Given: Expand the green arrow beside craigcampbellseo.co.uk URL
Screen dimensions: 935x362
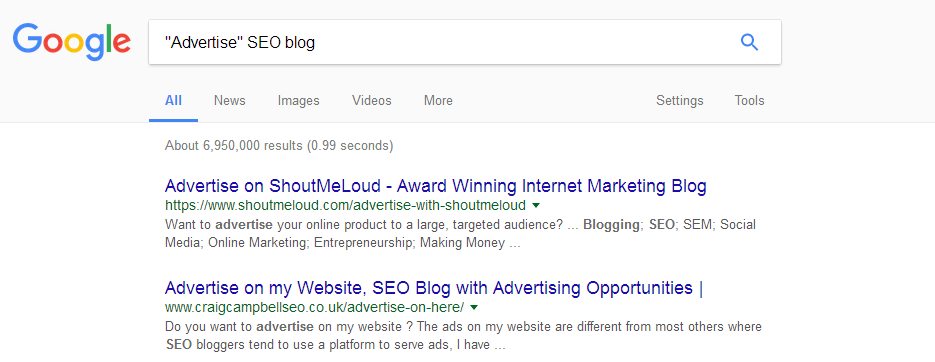Looking at the screenshot, I should coord(474,308).
